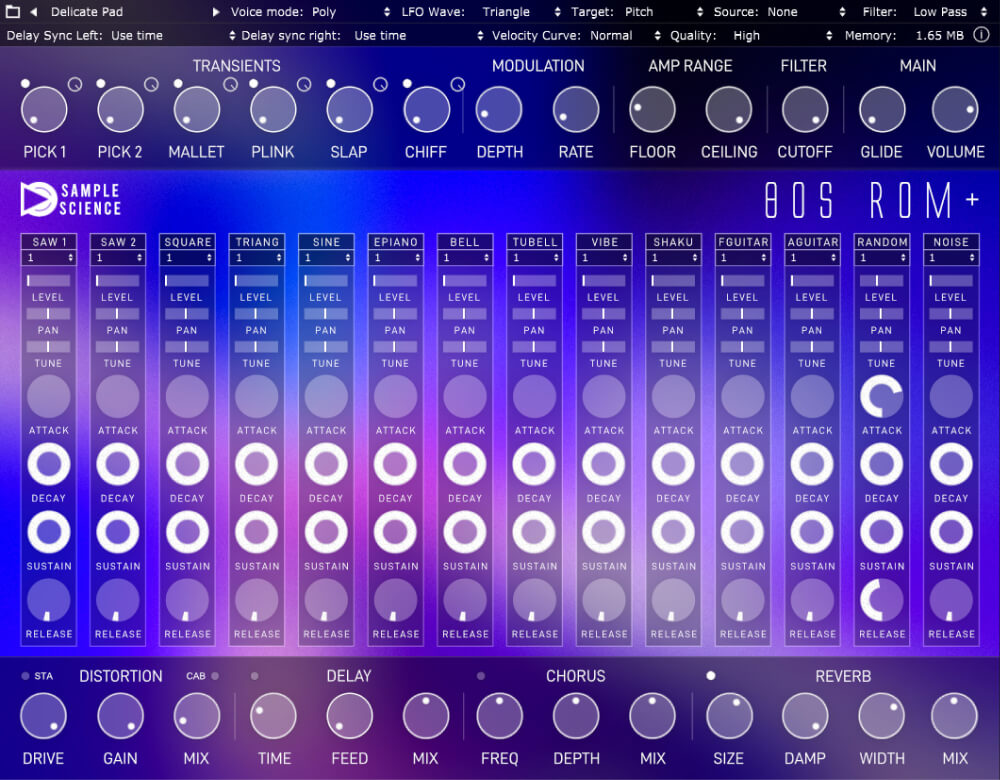Click the GLIDE knob
1000x780 pixels.
881,110
